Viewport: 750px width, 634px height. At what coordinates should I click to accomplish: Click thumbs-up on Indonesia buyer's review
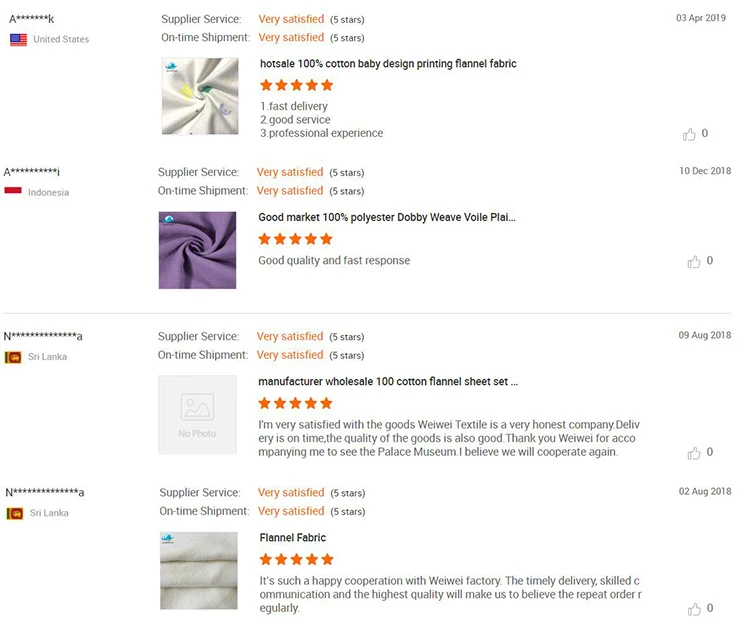694,262
